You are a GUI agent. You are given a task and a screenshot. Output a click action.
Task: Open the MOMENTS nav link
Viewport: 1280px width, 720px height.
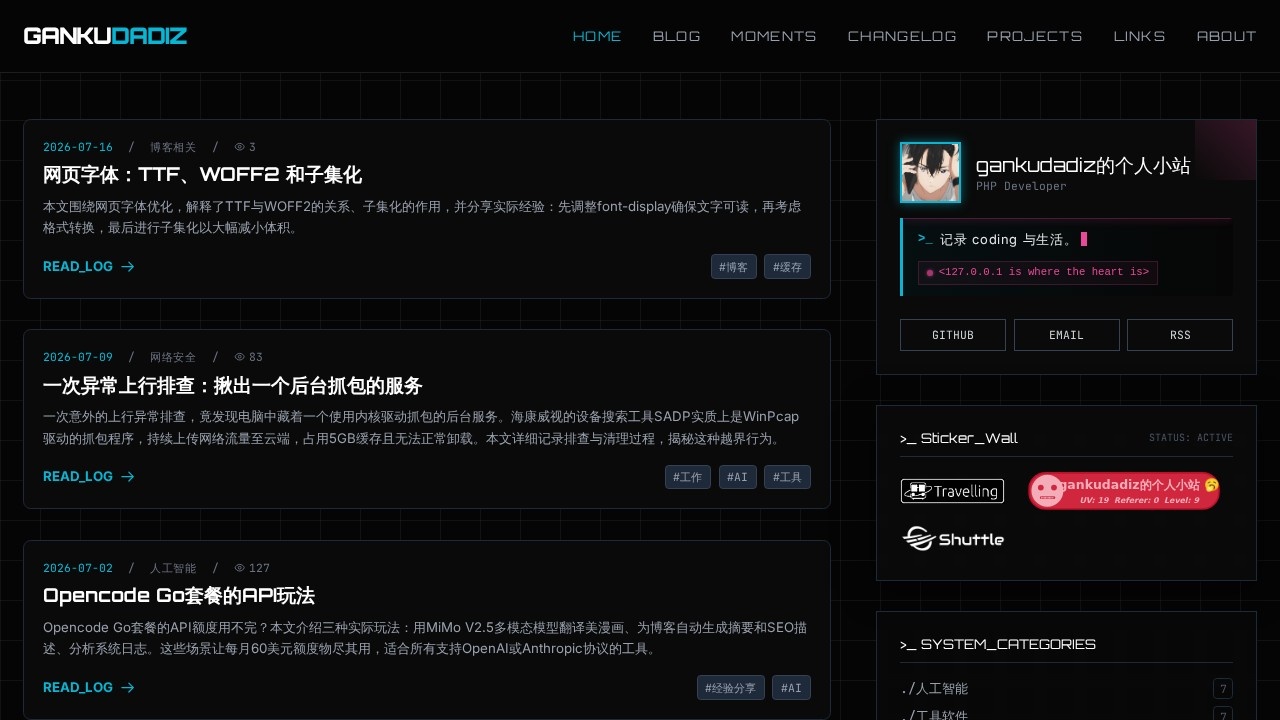pos(774,36)
